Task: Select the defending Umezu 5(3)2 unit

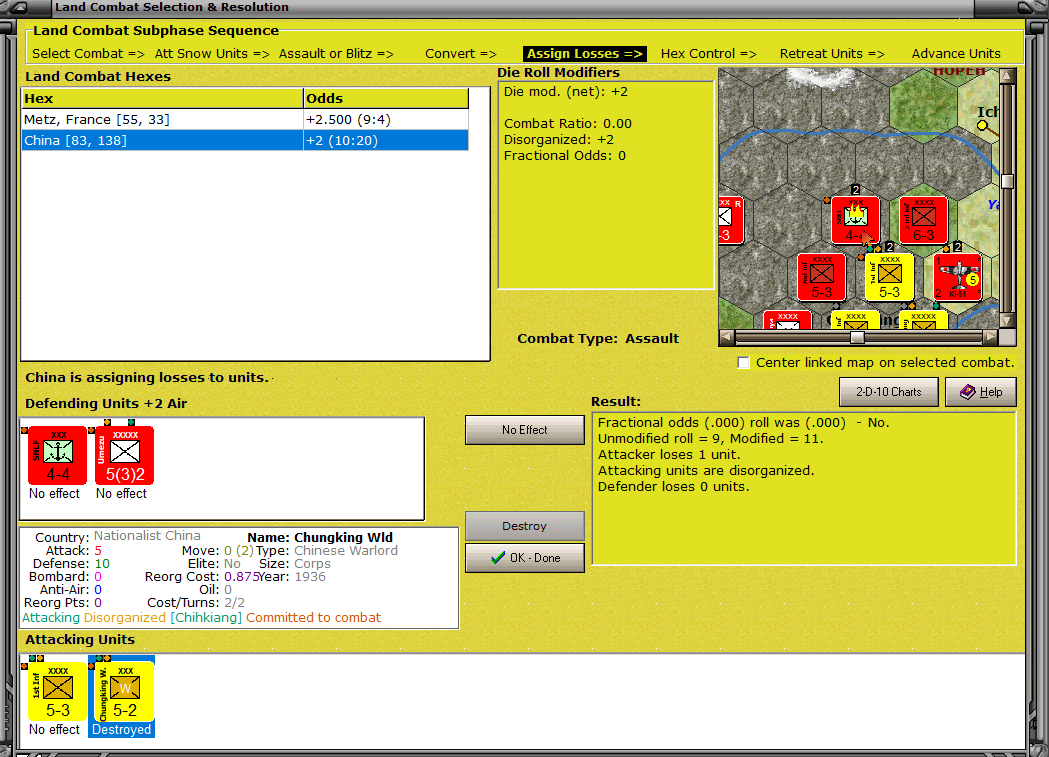Action: 124,455
